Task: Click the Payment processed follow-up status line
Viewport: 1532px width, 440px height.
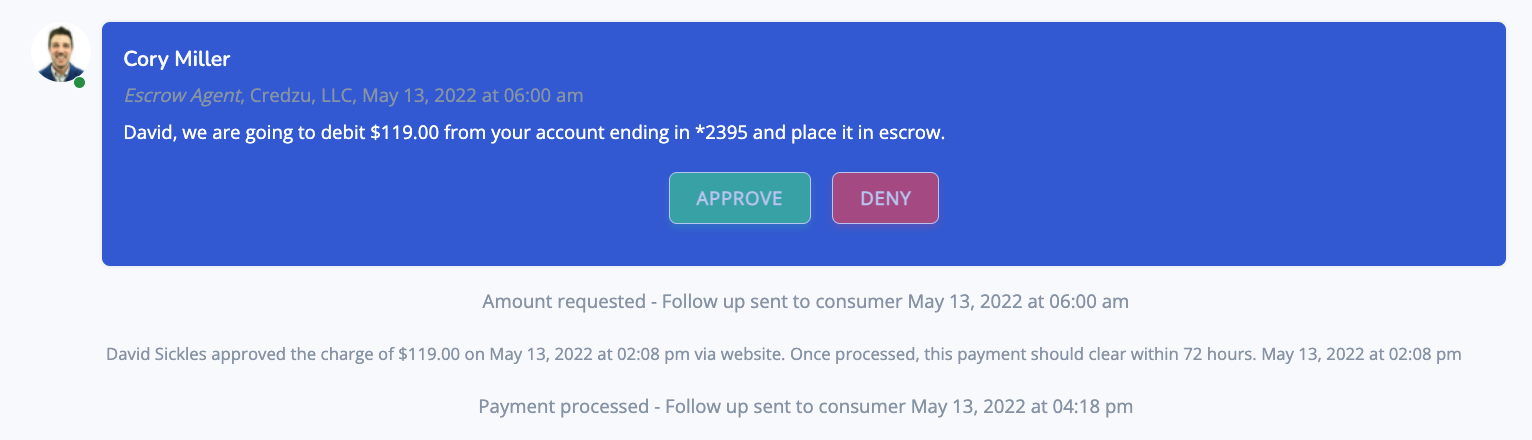Action: 805,407
